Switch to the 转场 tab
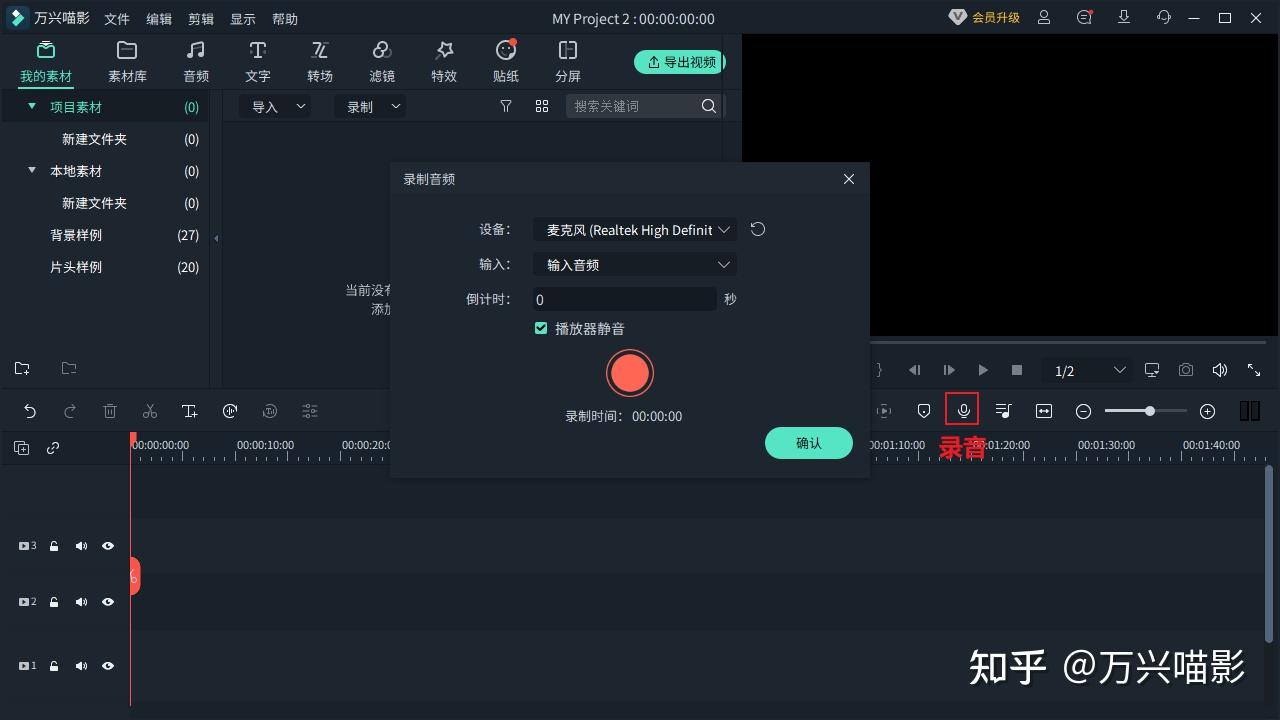Image resolution: width=1280 pixels, height=720 pixels. 320,62
